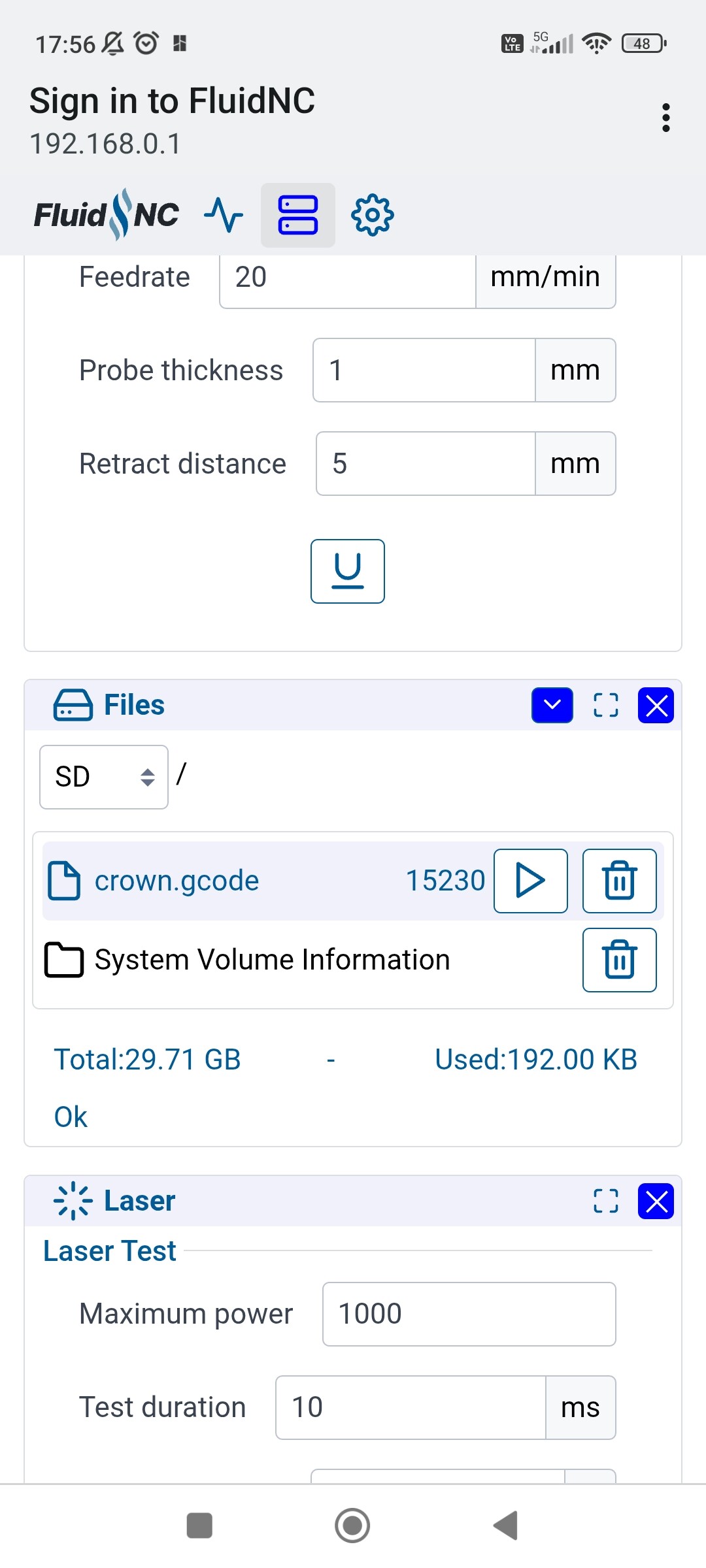Viewport: 706px width, 1568px height.
Task: Close the Files panel
Action: 656,706
